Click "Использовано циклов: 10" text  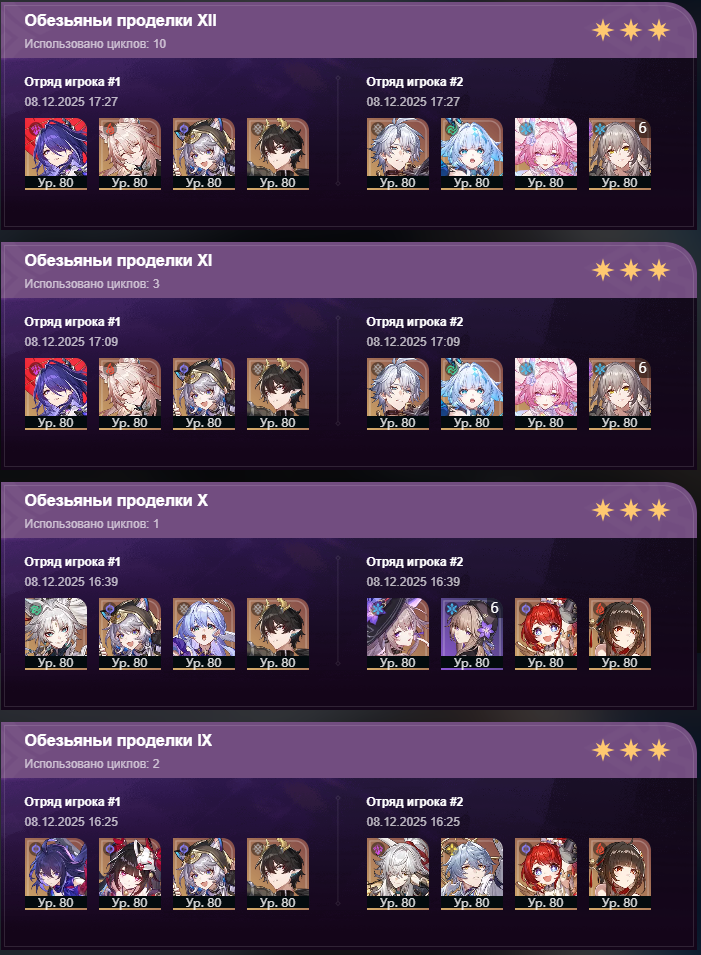point(95,44)
